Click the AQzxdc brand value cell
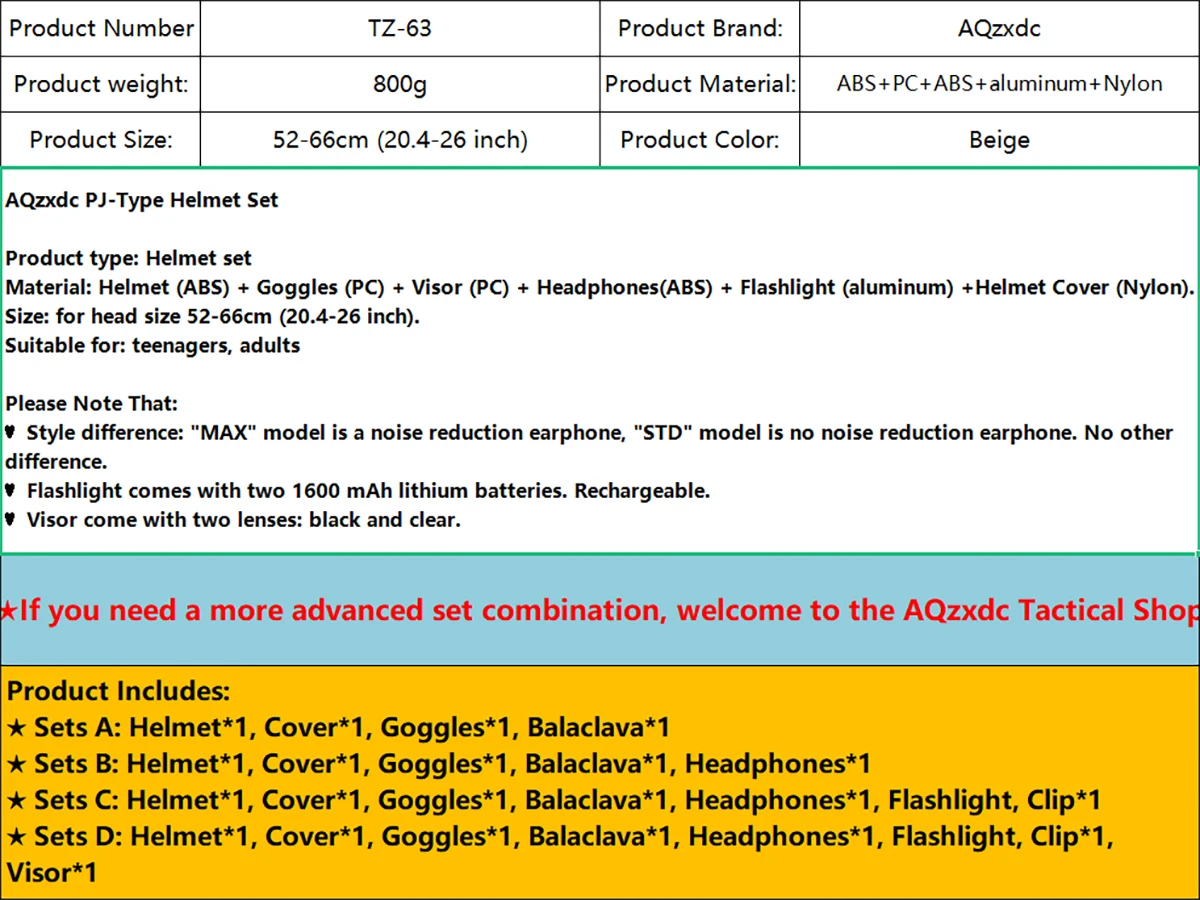1200x900 pixels. [x=998, y=28]
